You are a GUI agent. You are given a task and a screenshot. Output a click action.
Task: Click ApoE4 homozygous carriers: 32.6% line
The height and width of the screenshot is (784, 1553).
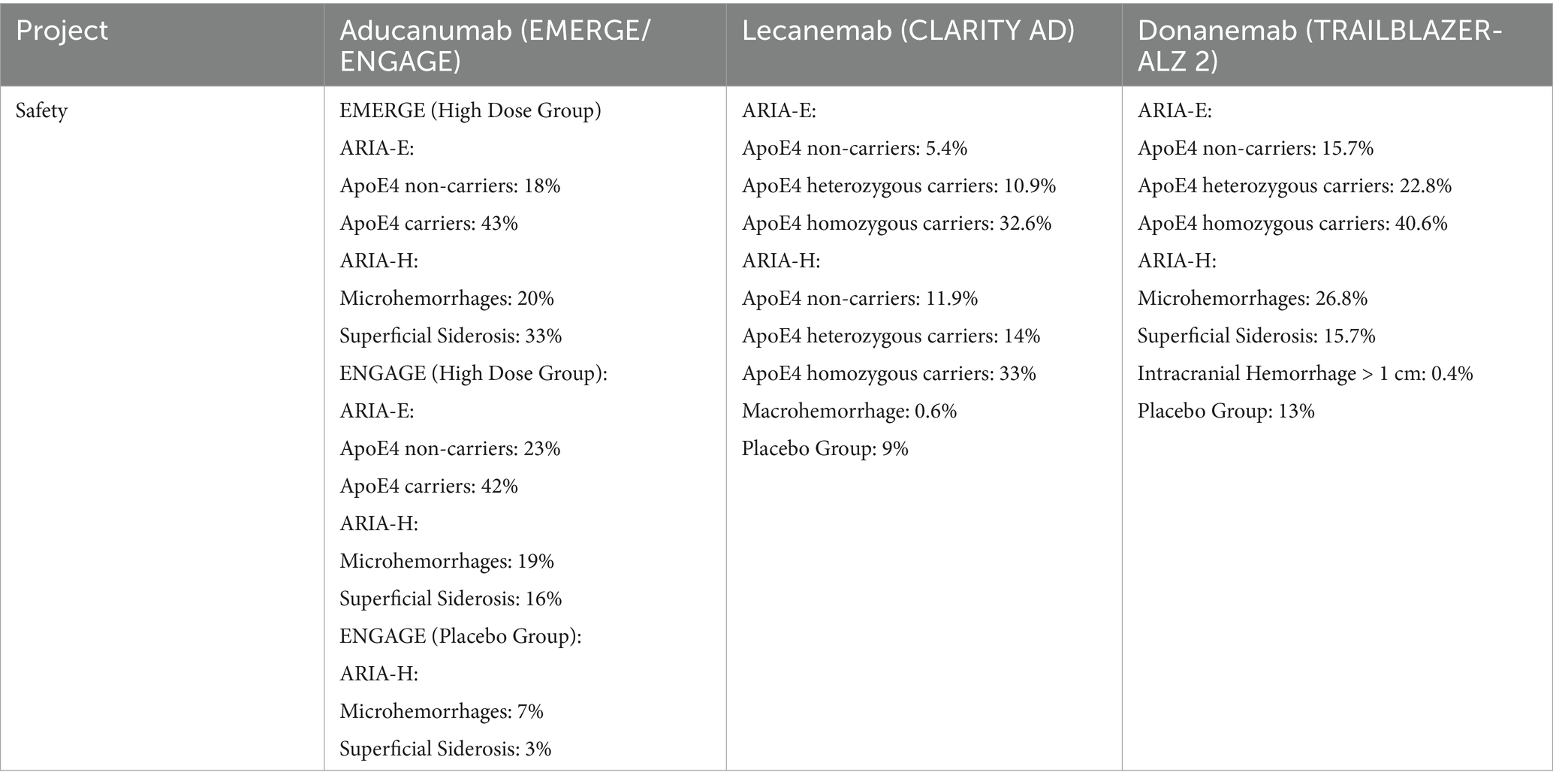tap(897, 223)
